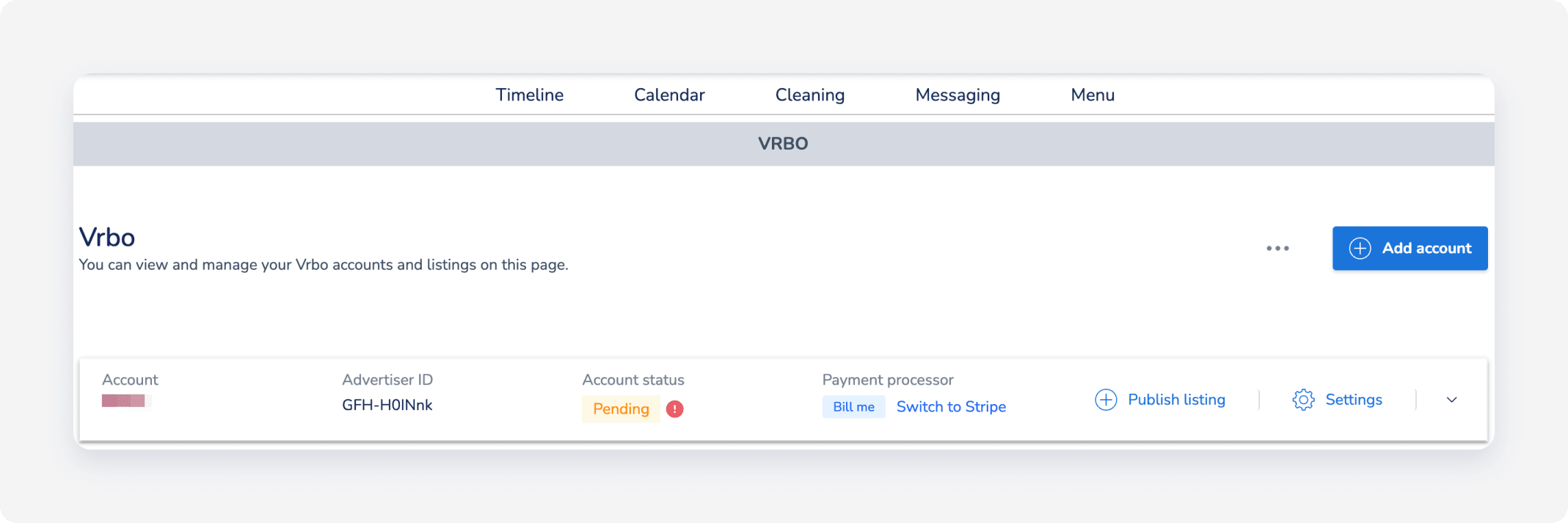The image size is (1568, 523).
Task: Click the Pending status badge
Action: [x=621, y=409]
